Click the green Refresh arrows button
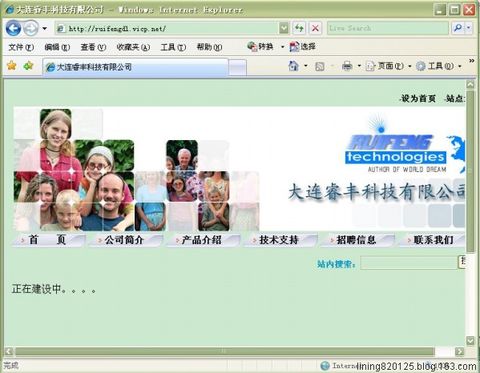Screen dimensions: 480x373 pyautogui.click(x=299, y=28)
